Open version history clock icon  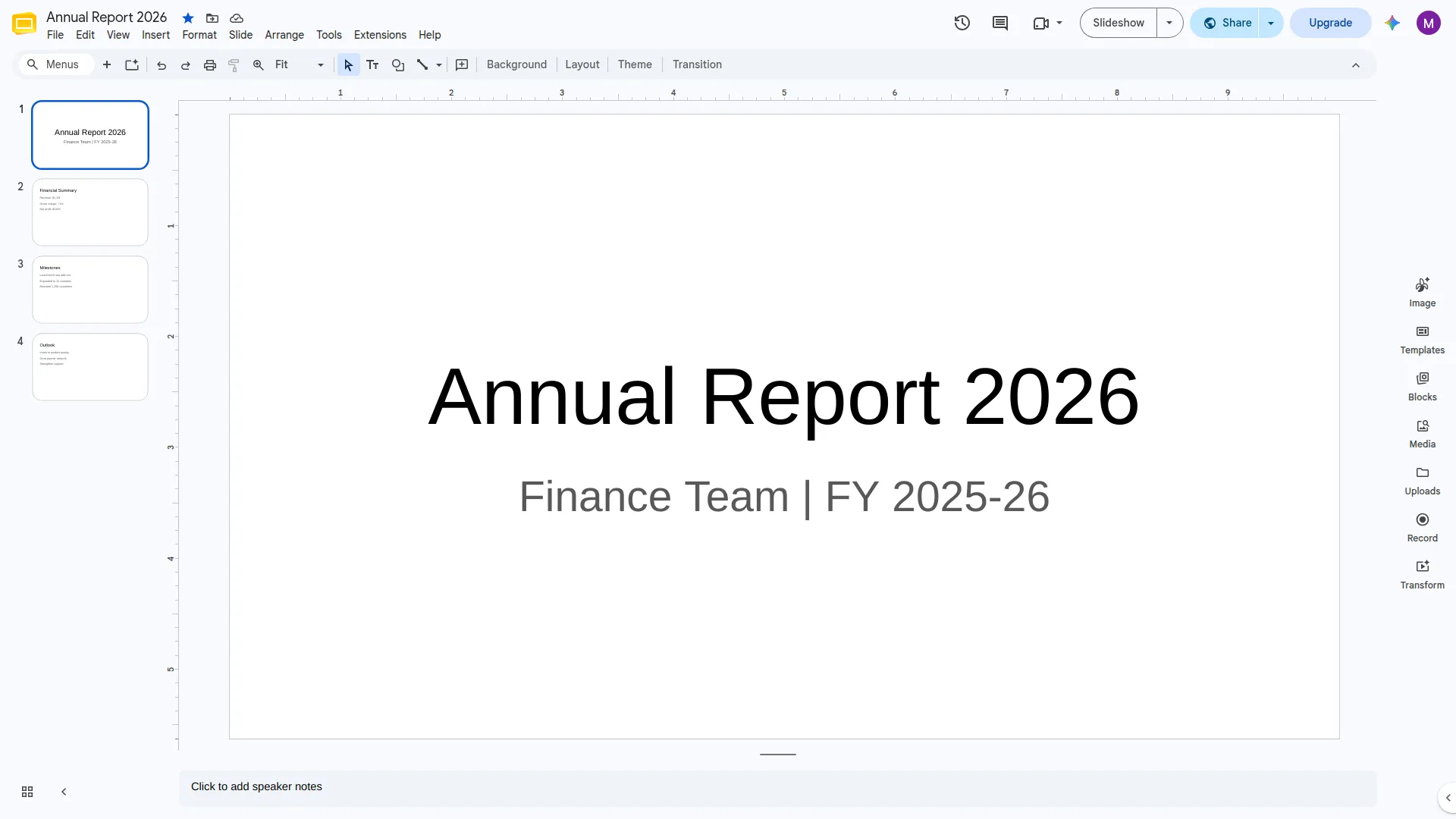[x=962, y=23]
